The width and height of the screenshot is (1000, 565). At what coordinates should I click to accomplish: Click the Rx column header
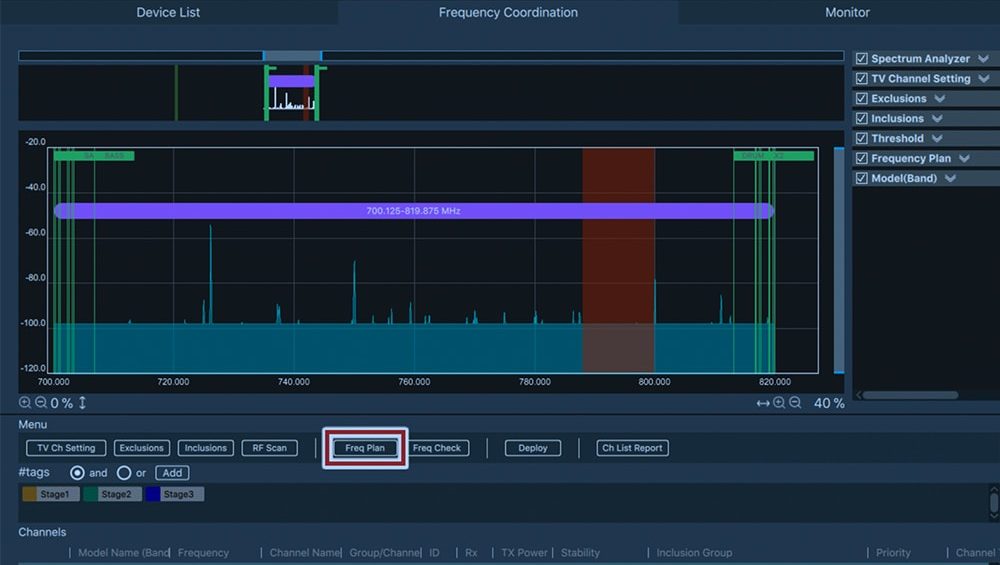pyautogui.click(x=471, y=552)
